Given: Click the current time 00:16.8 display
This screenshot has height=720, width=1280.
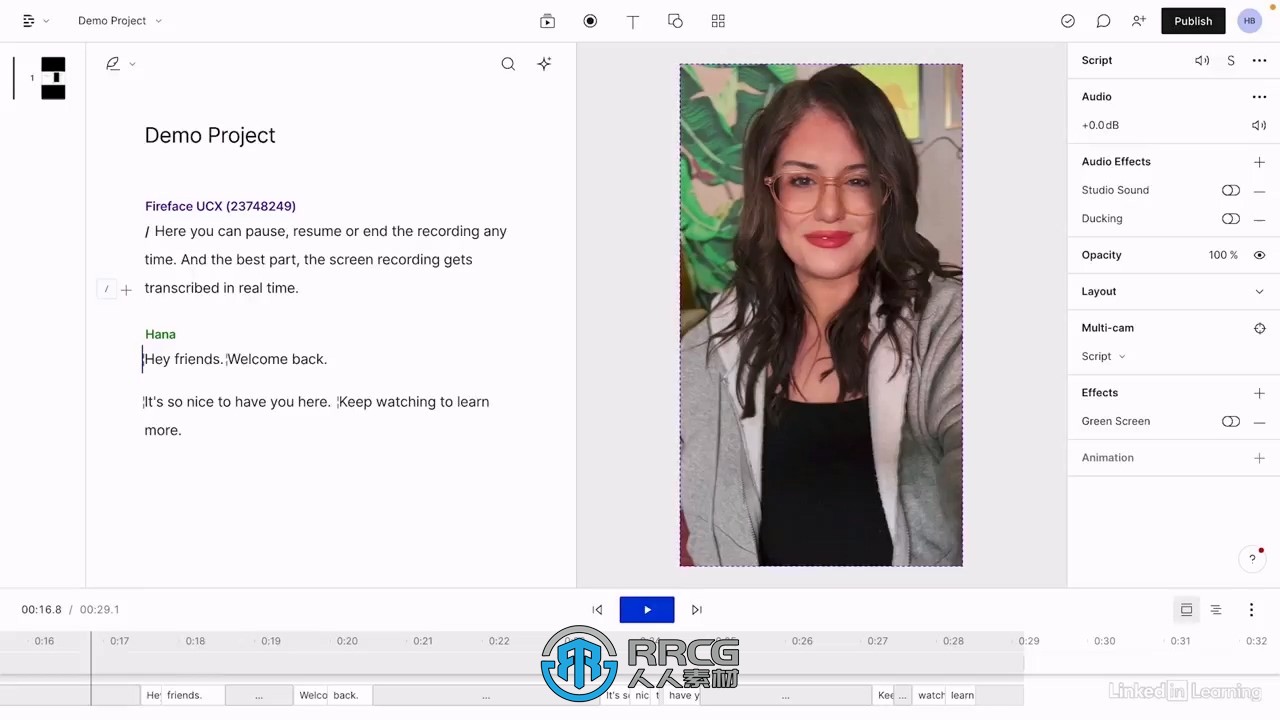Looking at the screenshot, I should click(x=41, y=610).
